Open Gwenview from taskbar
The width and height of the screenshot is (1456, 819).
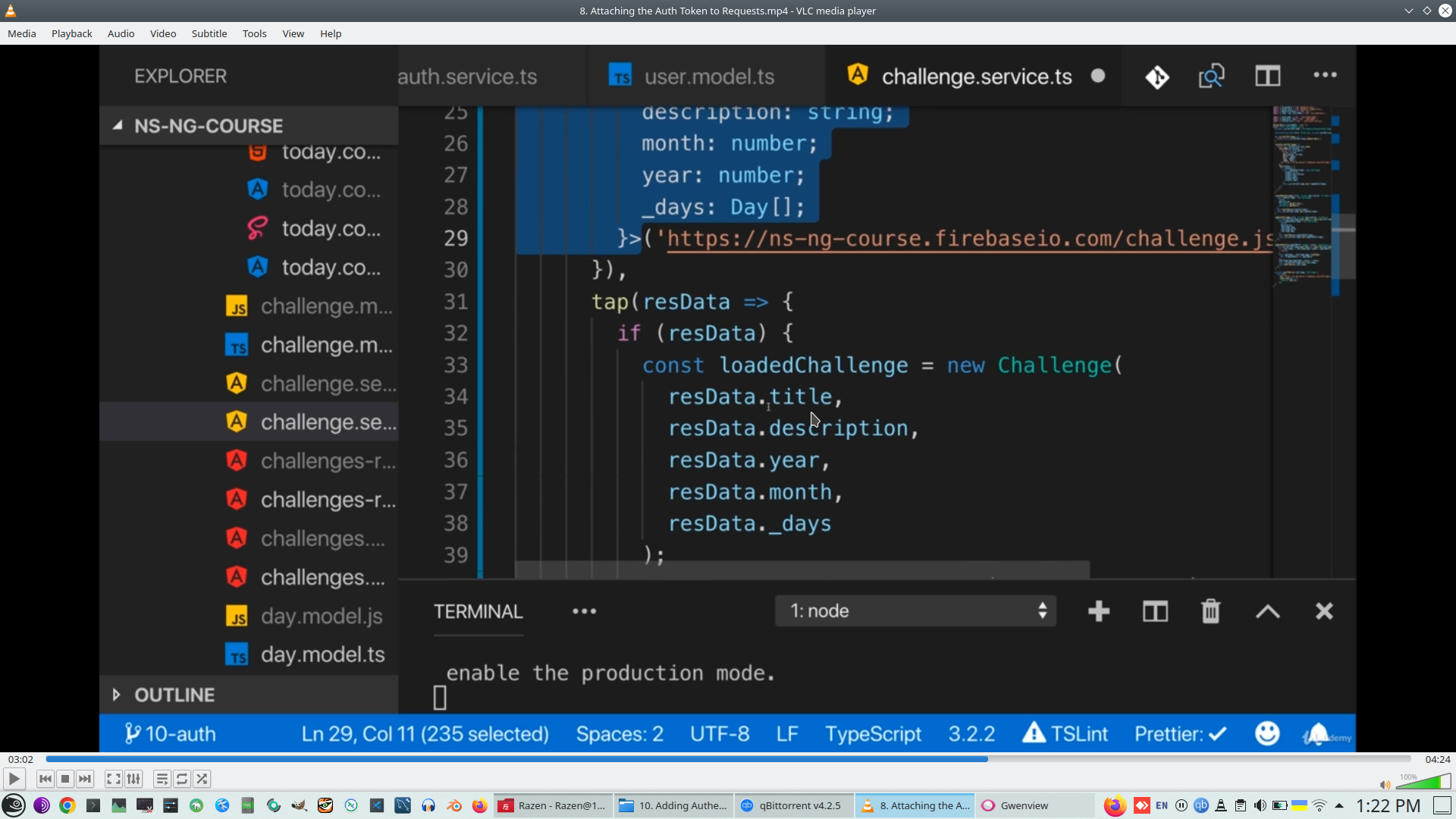pyautogui.click(x=1016, y=805)
